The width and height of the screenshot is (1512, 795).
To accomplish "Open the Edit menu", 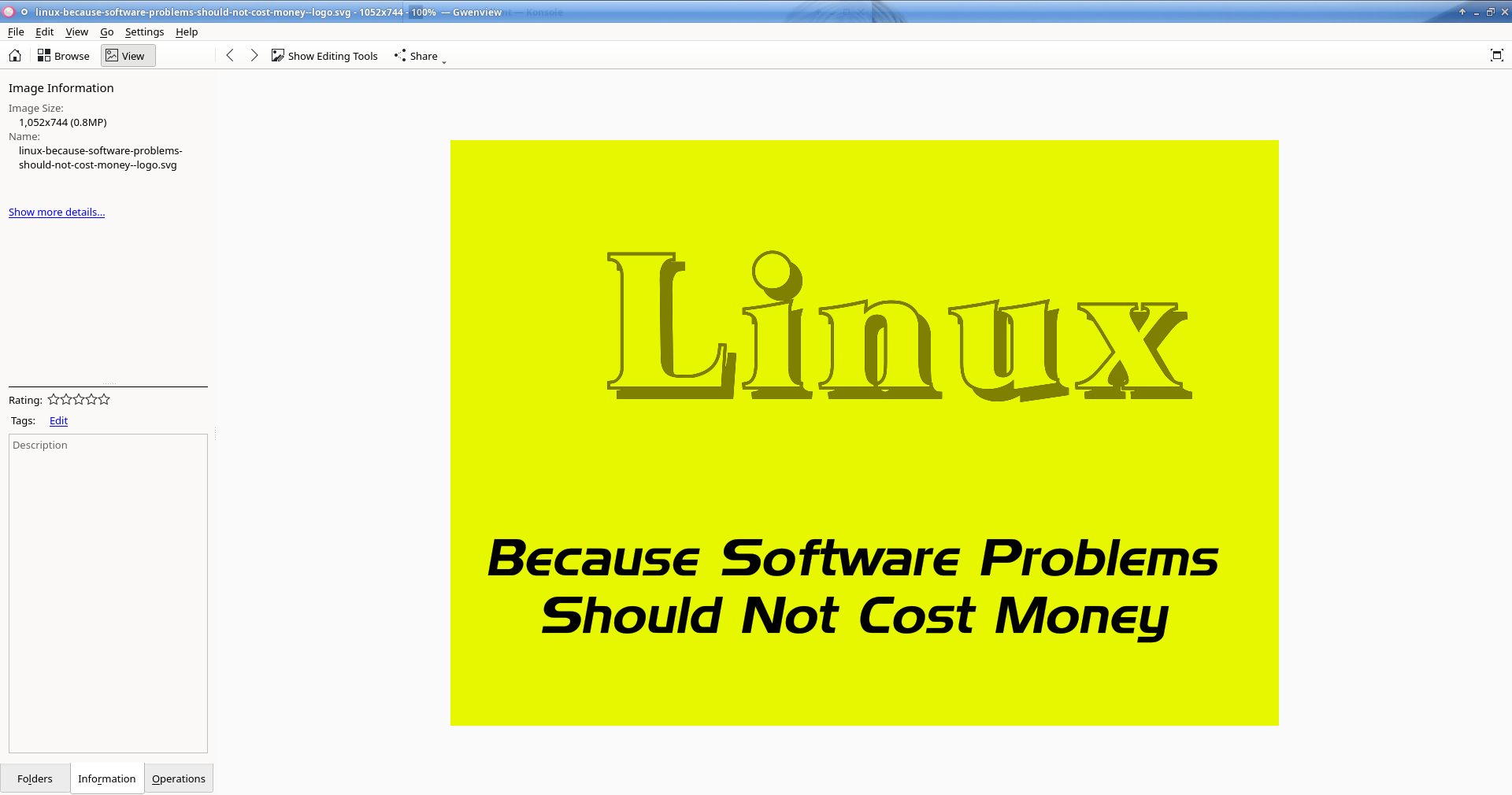I will click(x=45, y=32).
